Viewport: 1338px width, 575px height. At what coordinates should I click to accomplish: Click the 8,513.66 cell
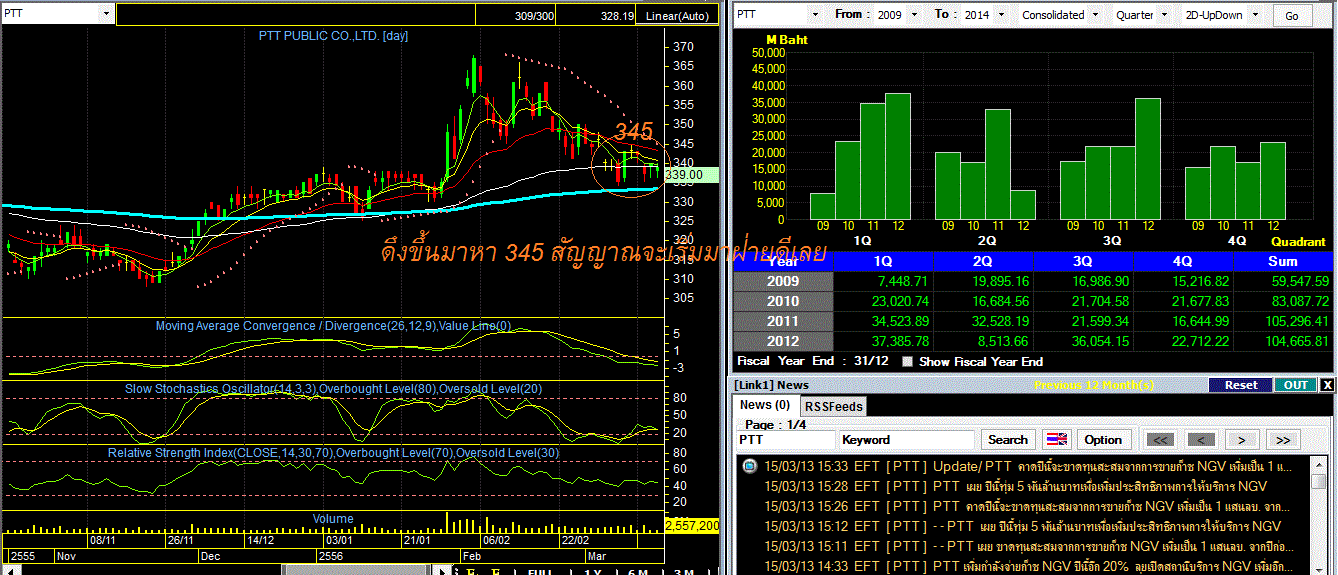pos(983,341)
